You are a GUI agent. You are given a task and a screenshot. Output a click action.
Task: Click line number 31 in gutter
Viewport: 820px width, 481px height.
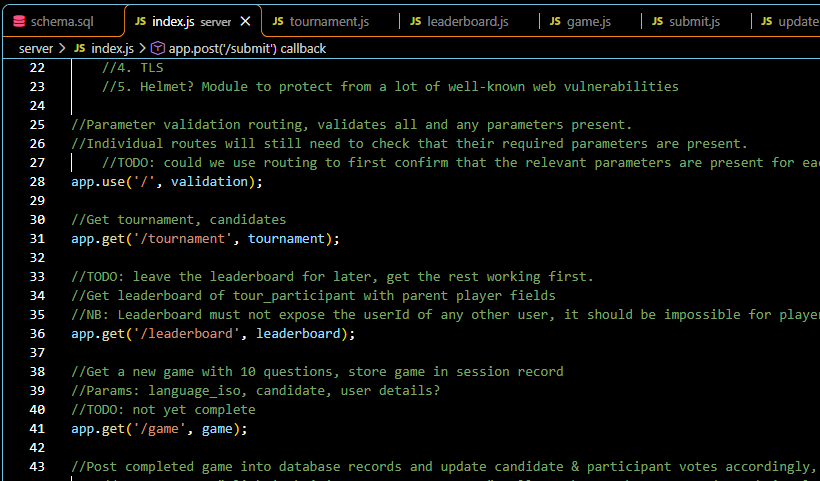(37, 238)
